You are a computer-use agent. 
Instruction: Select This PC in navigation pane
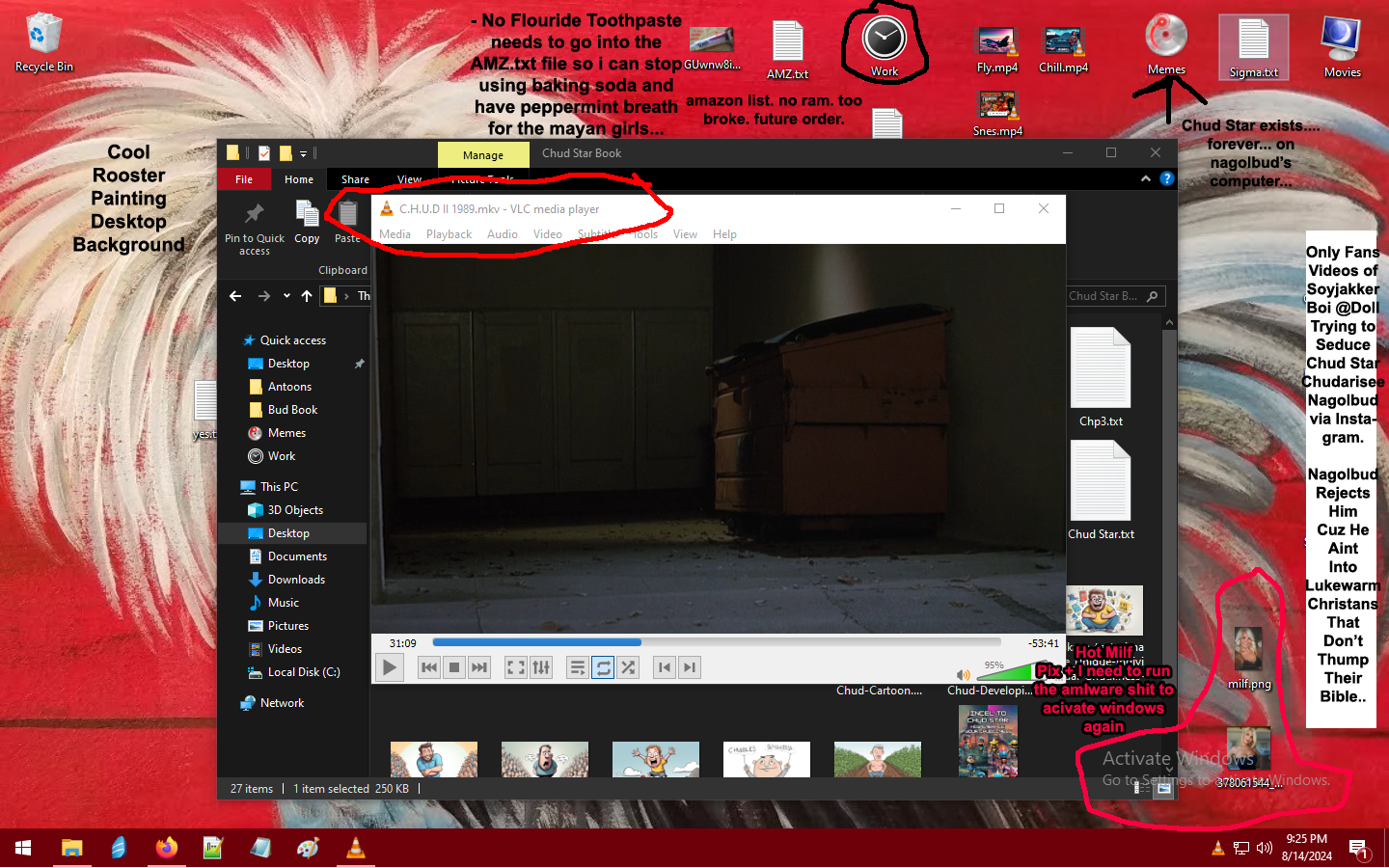pos(279,487)
